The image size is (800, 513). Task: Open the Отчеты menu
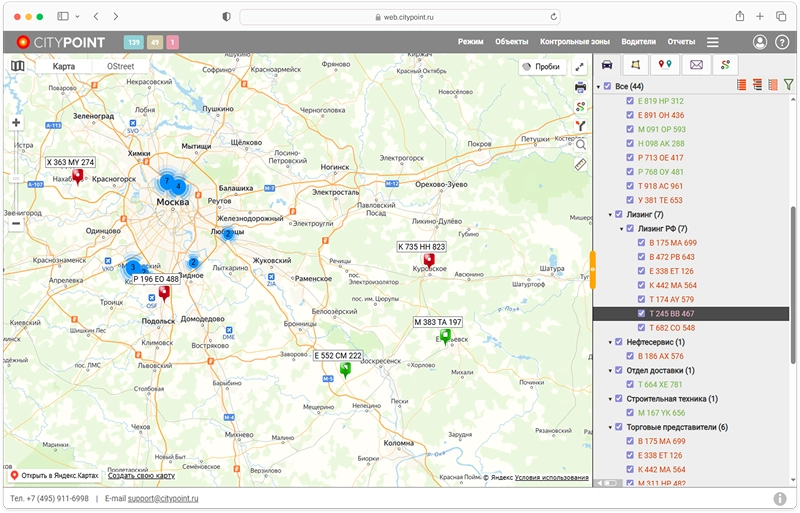[x=681, y=42]
